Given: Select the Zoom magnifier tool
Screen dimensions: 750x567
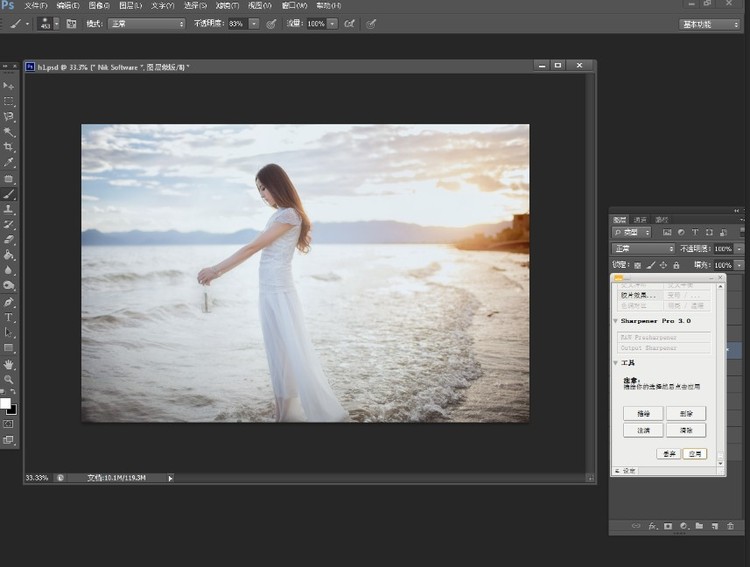Looking at the screenshot, I should point(9,380).
